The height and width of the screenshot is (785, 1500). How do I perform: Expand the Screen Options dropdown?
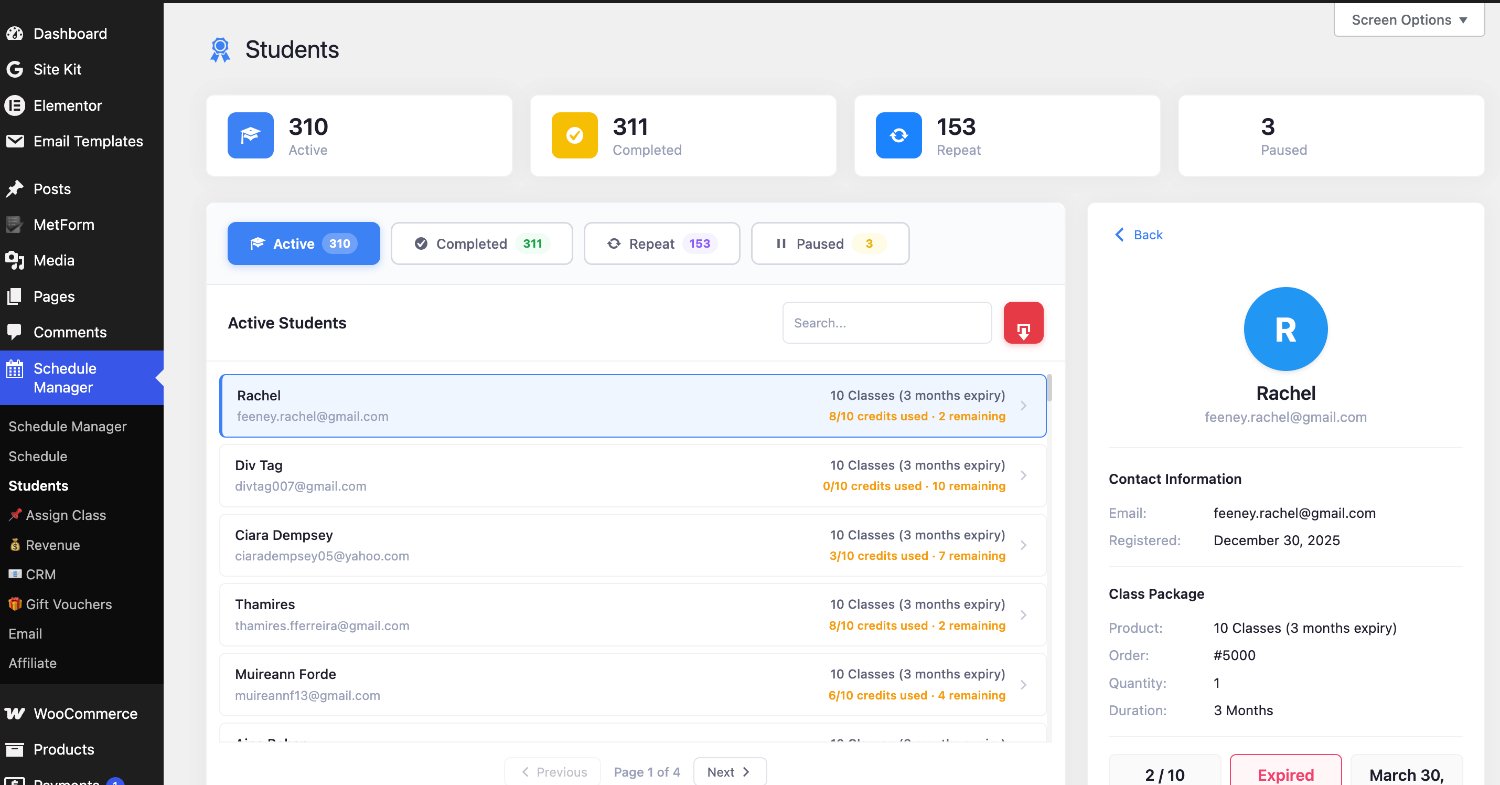coord(1409,20)
